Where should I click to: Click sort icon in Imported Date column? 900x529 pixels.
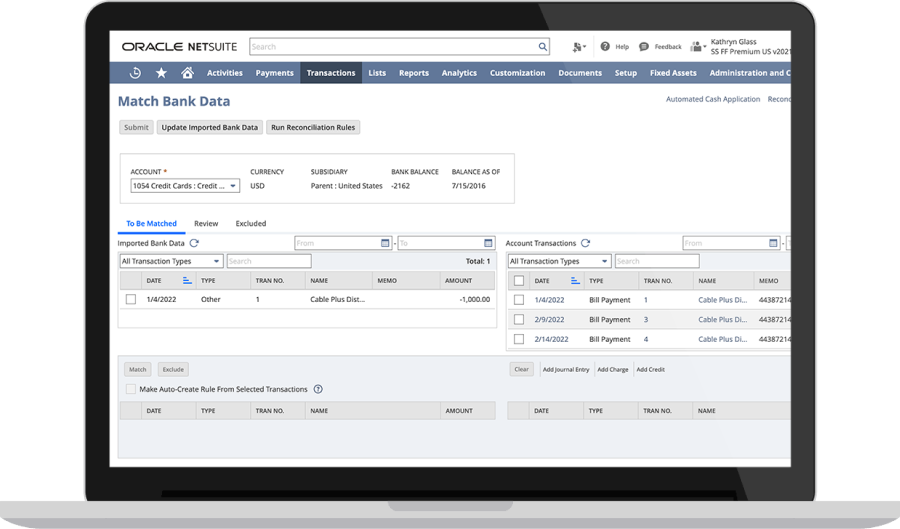coord(187,281)
